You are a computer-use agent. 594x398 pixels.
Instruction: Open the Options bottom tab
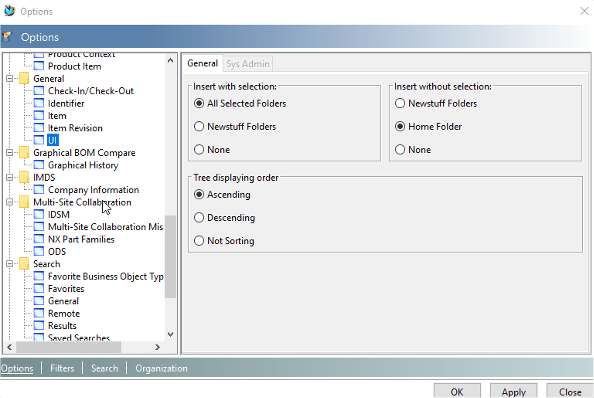[17, 368]
